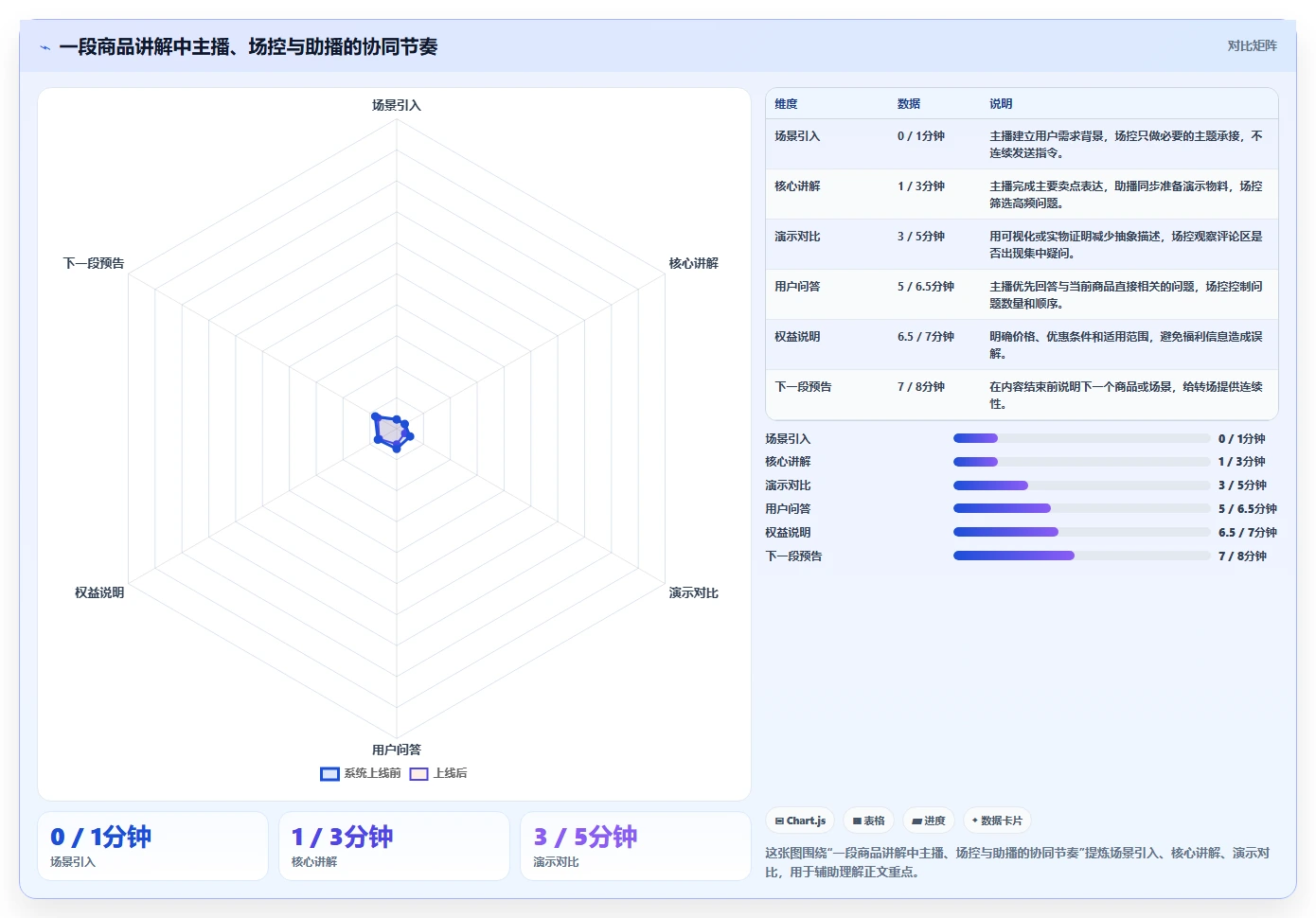
Task: Click radar axis label 用户问答
Action: coord(396,750)
